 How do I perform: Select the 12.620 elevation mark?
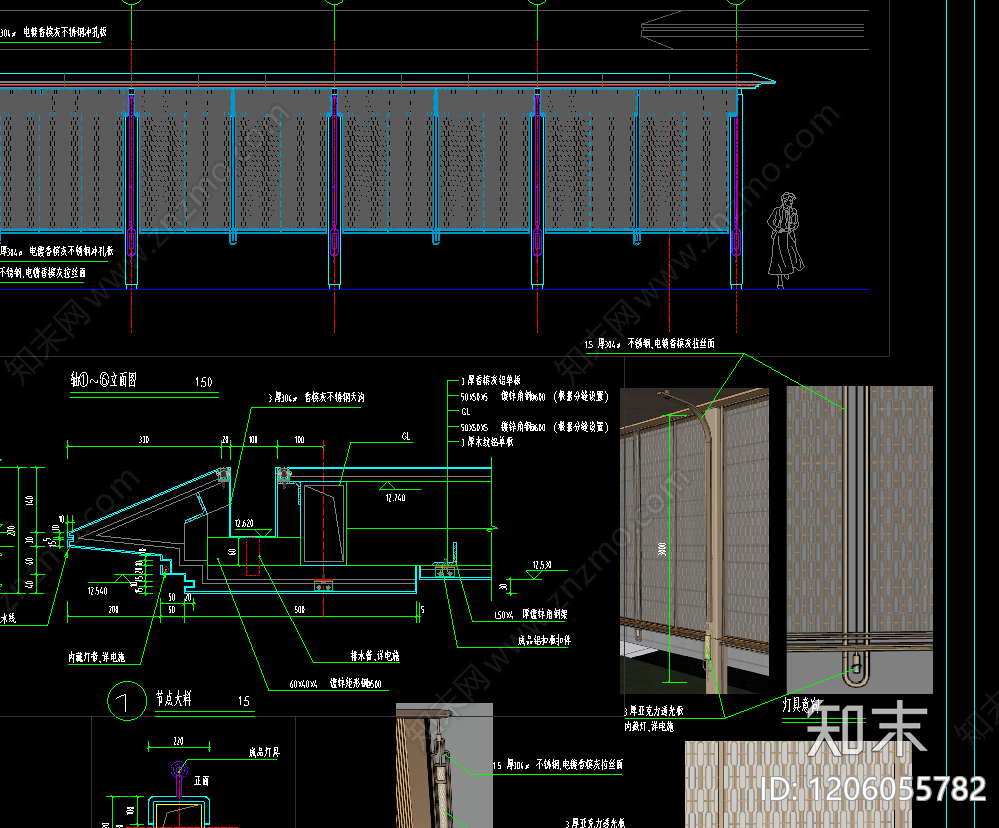[244, 523]
